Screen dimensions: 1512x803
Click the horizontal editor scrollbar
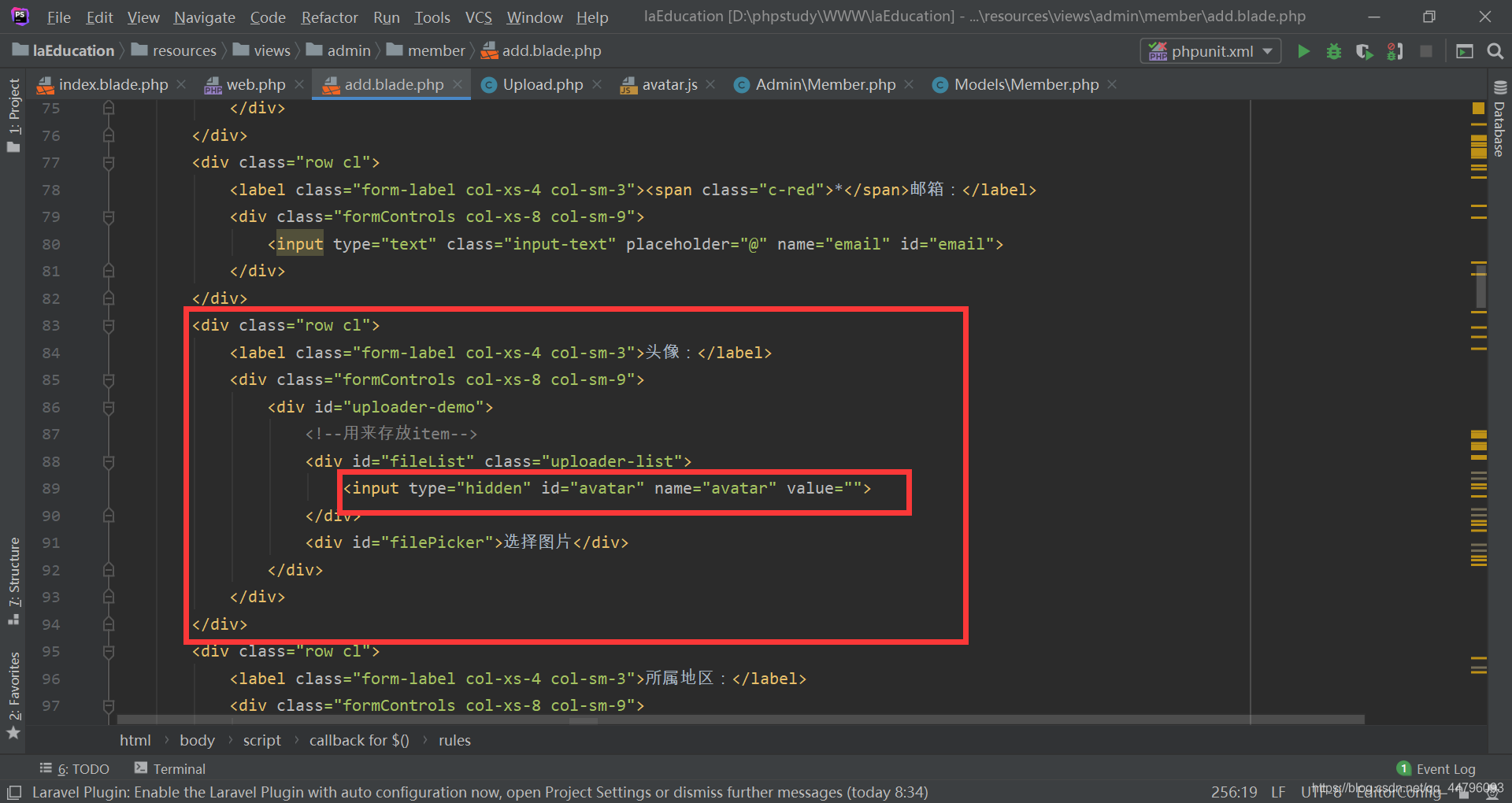(740, 720)
